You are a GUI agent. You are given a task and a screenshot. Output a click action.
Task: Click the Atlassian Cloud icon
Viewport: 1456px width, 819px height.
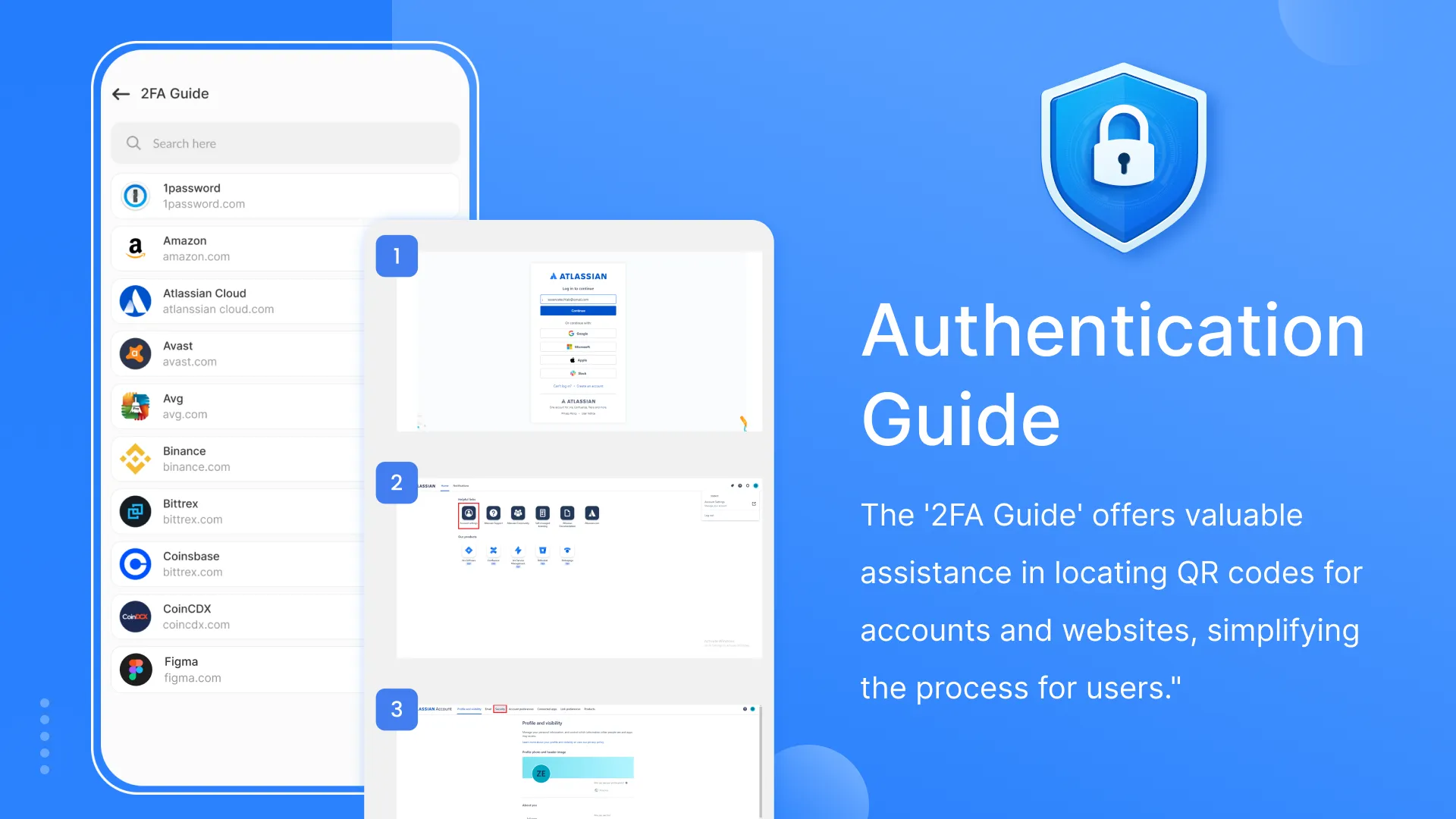coord(136,301)
